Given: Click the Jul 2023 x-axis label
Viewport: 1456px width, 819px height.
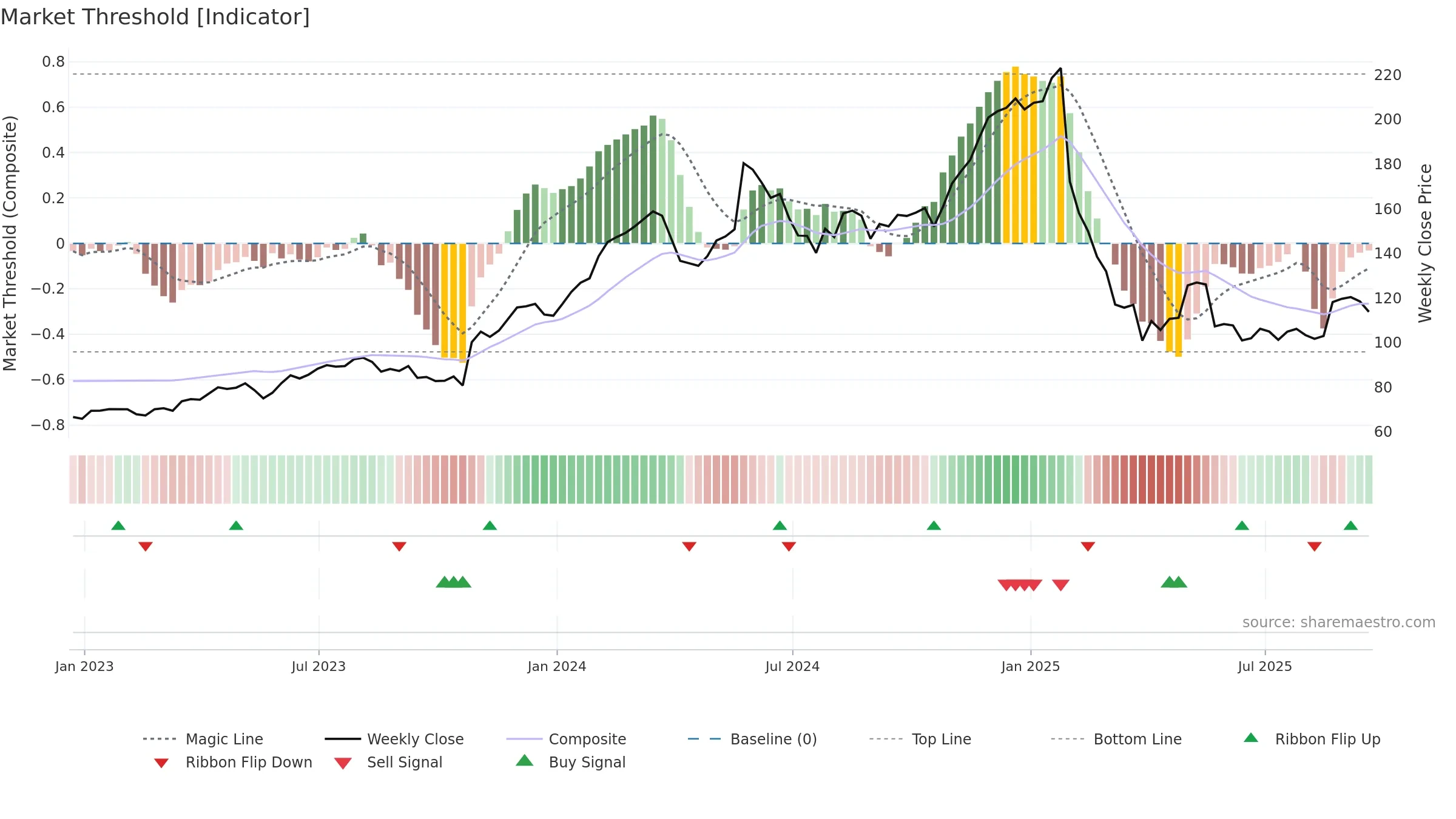Looking at the screenshot, I should [318, 667].
